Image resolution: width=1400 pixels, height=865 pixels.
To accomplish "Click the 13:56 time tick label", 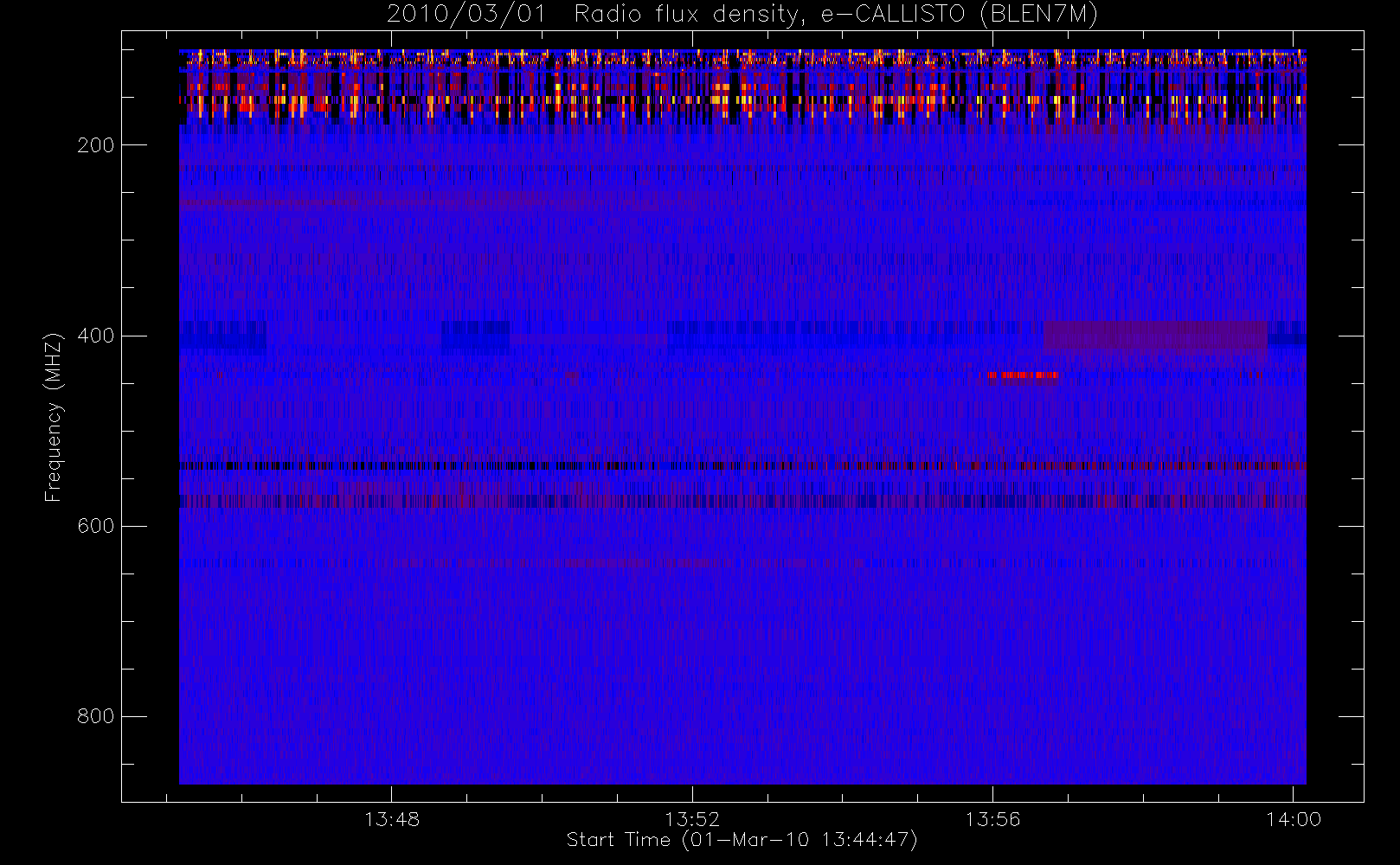I will coord(992,819).
